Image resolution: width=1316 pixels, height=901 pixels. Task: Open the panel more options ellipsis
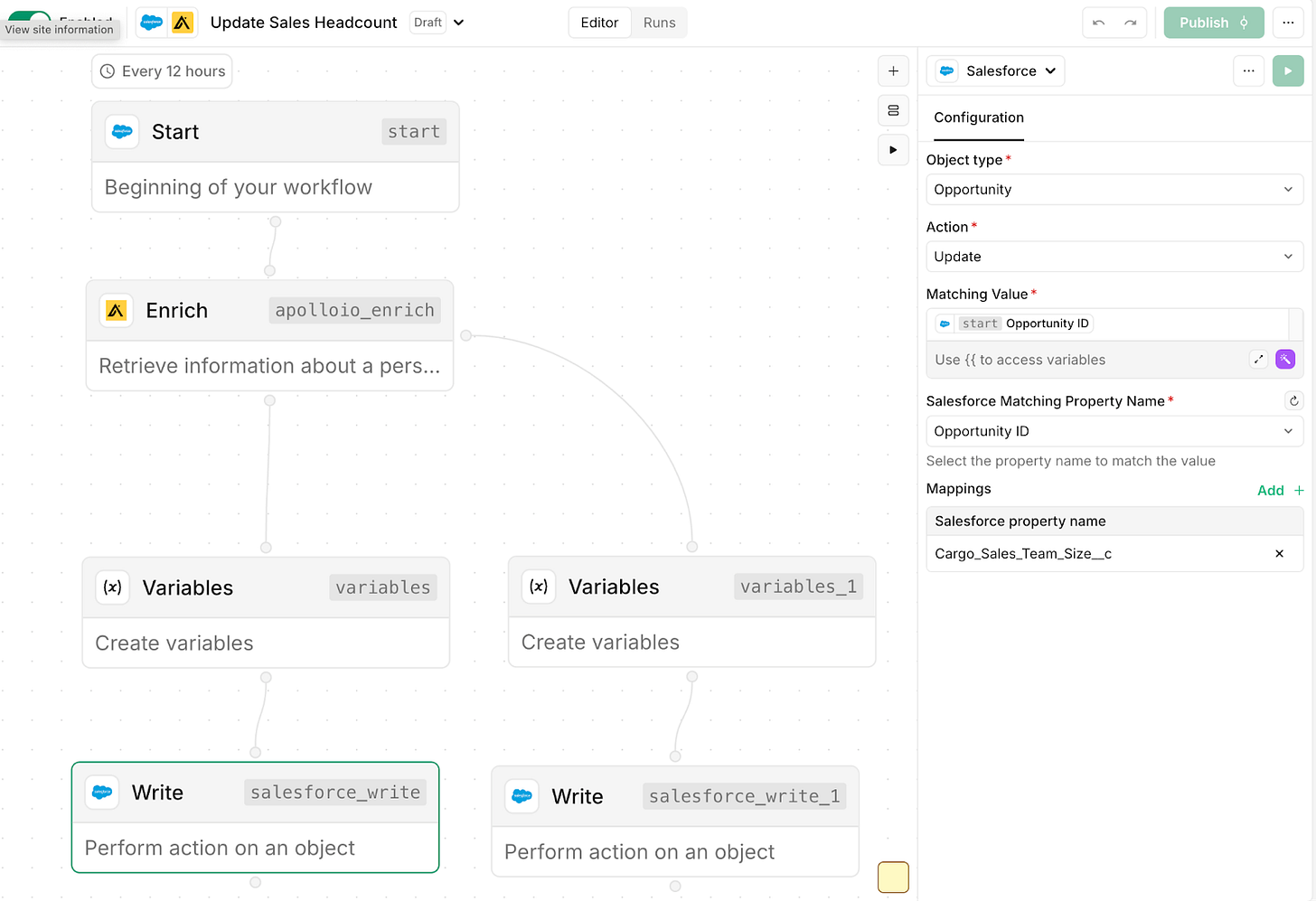[x=1248, y=71]
